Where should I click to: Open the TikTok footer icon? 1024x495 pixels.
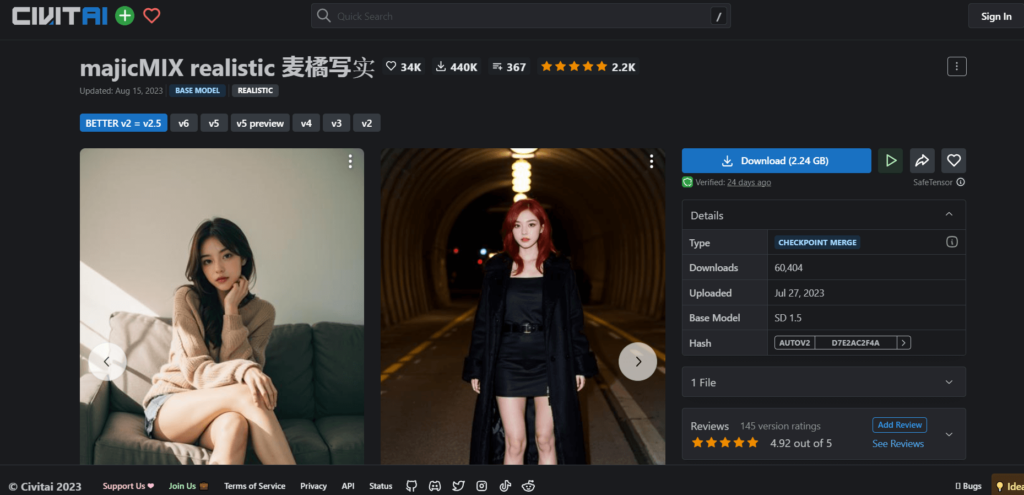click(505, 486)
